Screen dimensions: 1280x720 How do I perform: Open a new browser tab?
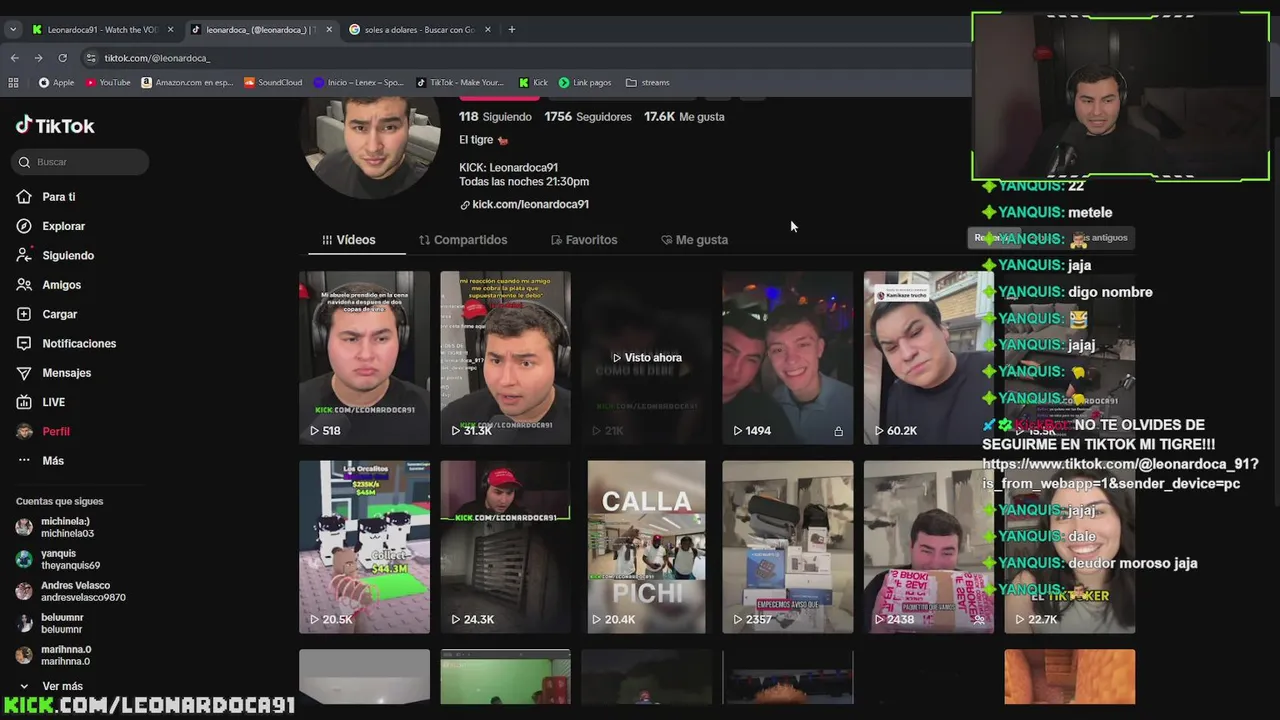click(511, 30)
